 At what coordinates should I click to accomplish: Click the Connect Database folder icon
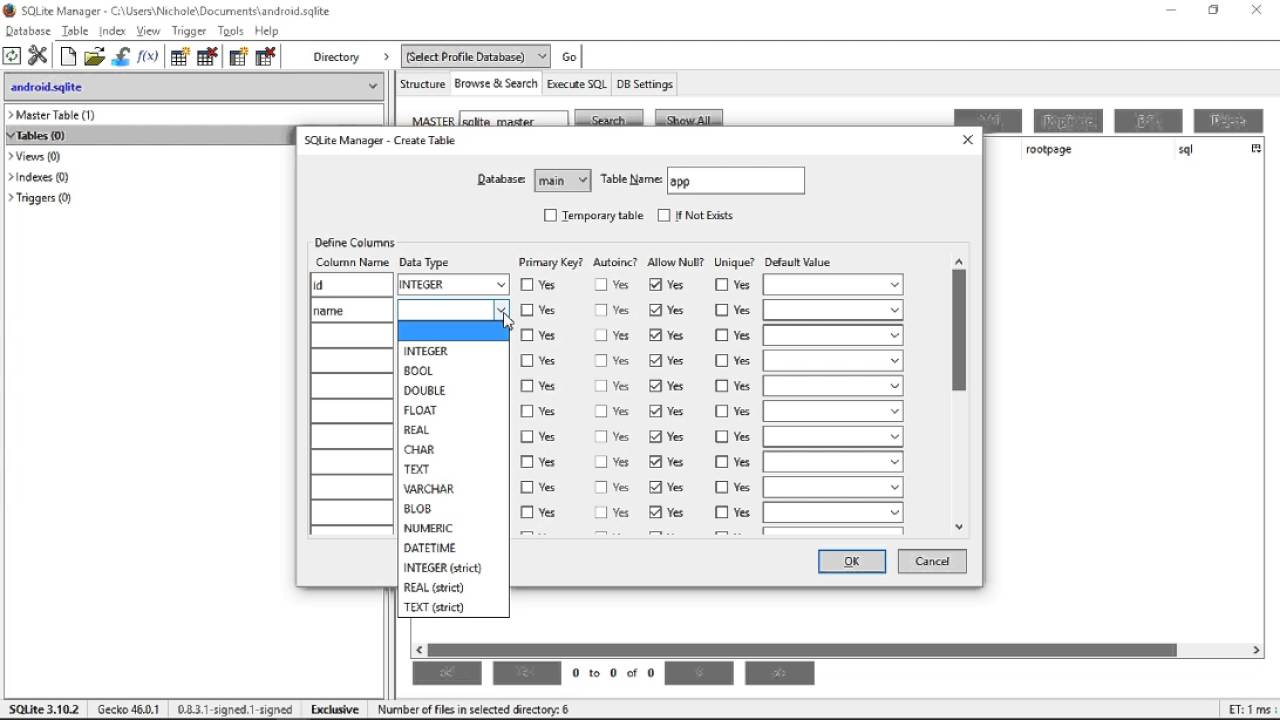(x=94, y=56)
